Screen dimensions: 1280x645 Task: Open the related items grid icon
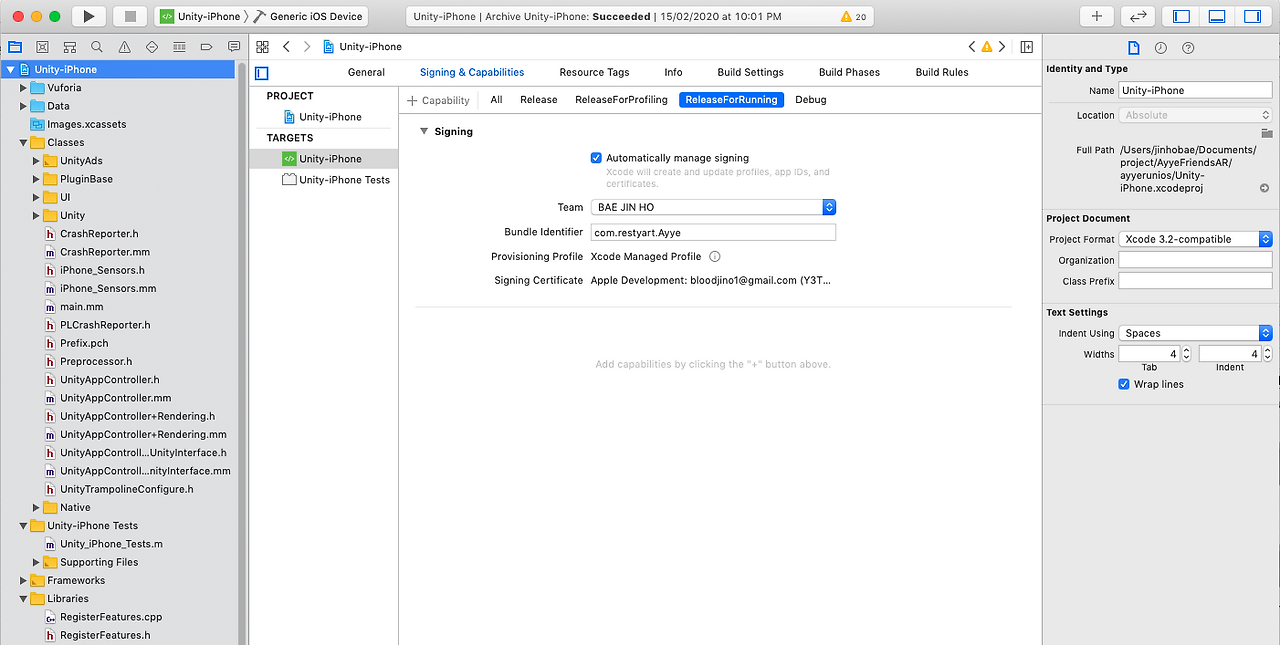(x=262, y=47)
